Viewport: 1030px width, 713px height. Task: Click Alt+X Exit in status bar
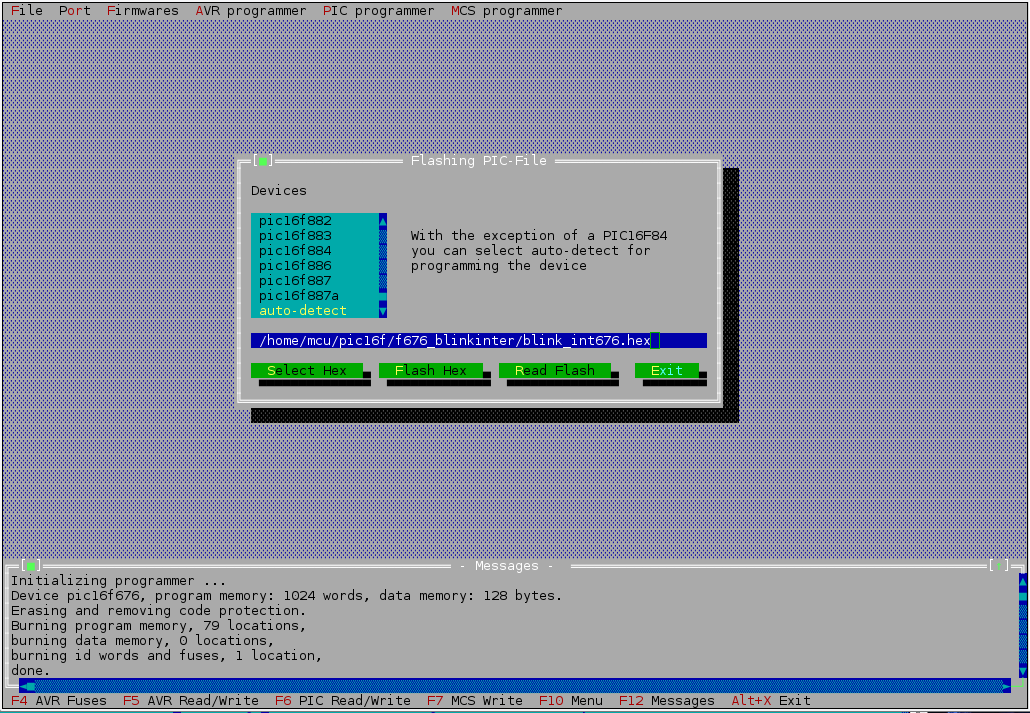(x=771, y=701)
